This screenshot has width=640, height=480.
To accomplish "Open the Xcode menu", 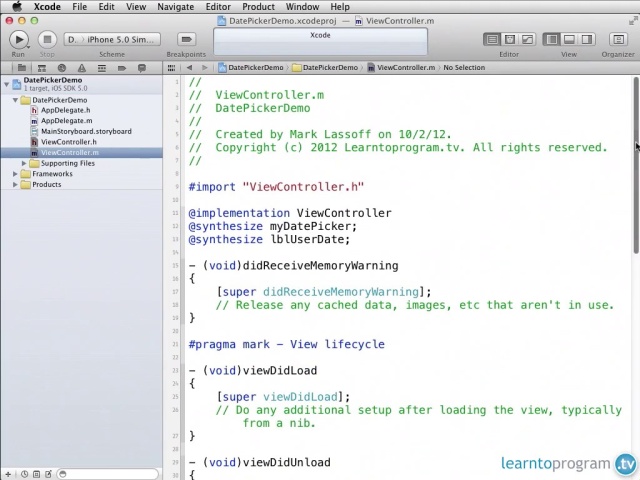I will tap(47, 7).
